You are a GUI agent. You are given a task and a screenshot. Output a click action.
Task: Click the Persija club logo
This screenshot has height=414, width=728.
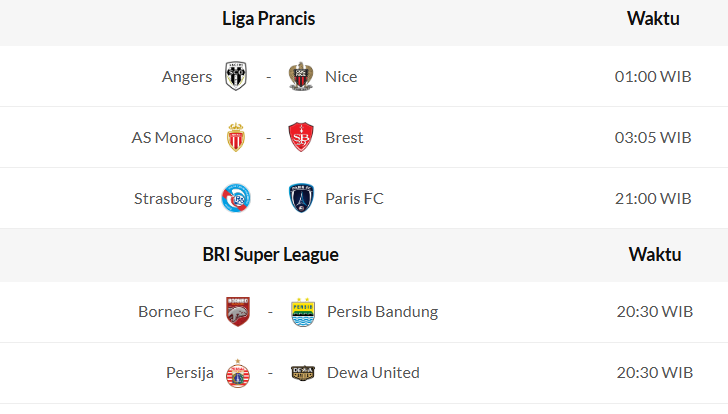pyautogui.click(x=237, y=372)
